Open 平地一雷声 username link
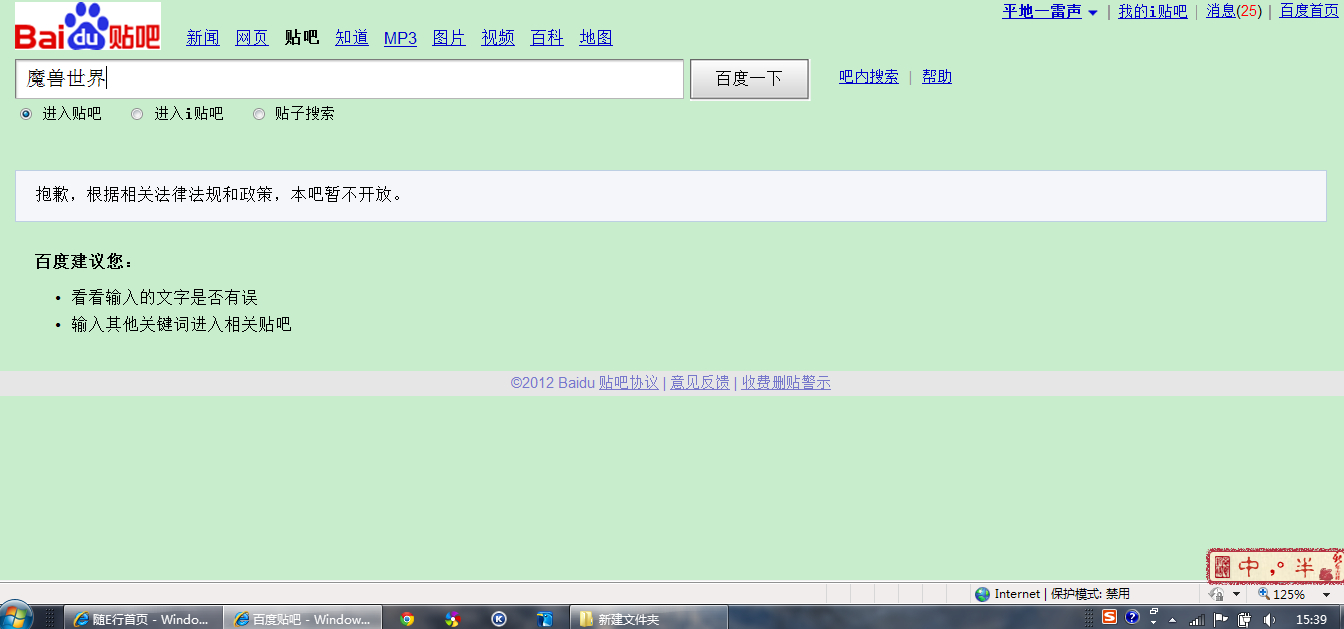This screenshot has height=629, width=1344. [1042, 12]
